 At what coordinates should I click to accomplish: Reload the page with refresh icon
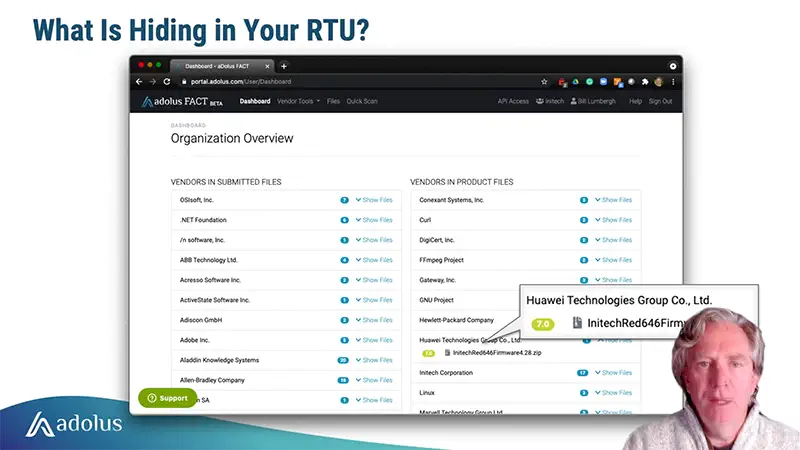[x=167, y=82]
